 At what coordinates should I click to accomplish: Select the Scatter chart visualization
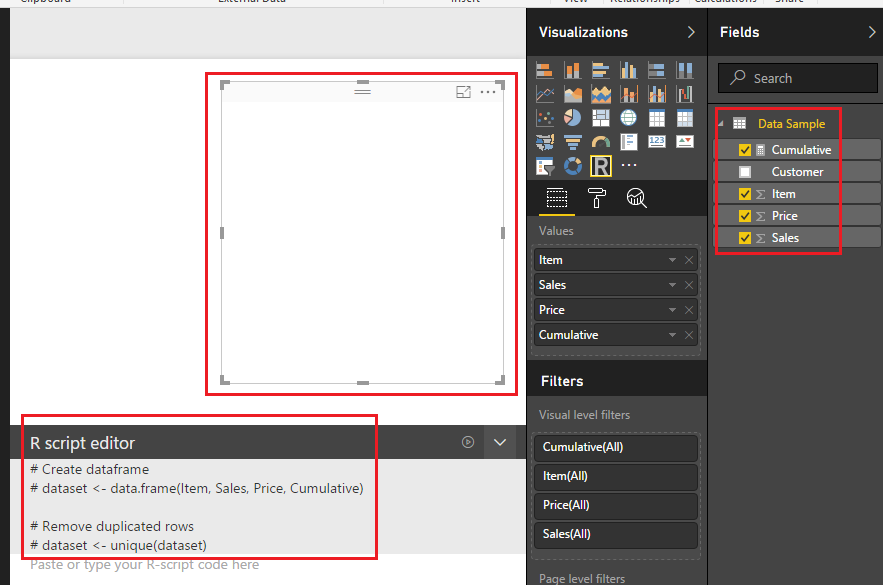coord(545,118)
